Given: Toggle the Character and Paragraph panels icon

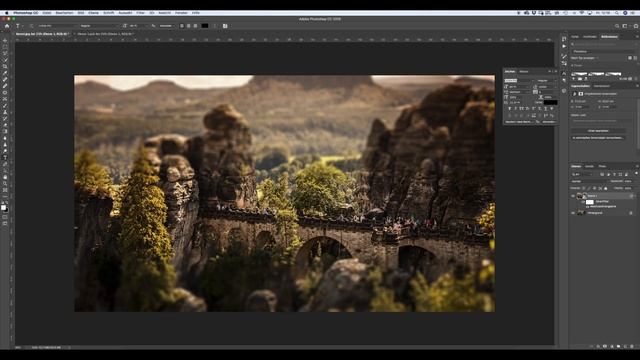Looking at the screenshot, I should click(225, 26).
